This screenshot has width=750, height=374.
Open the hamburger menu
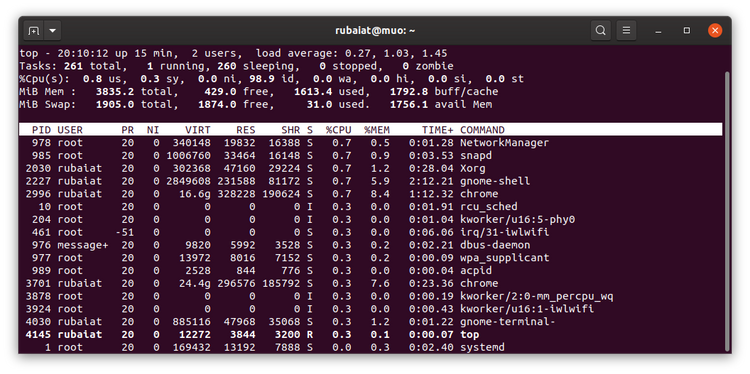[x=626, y=31]
